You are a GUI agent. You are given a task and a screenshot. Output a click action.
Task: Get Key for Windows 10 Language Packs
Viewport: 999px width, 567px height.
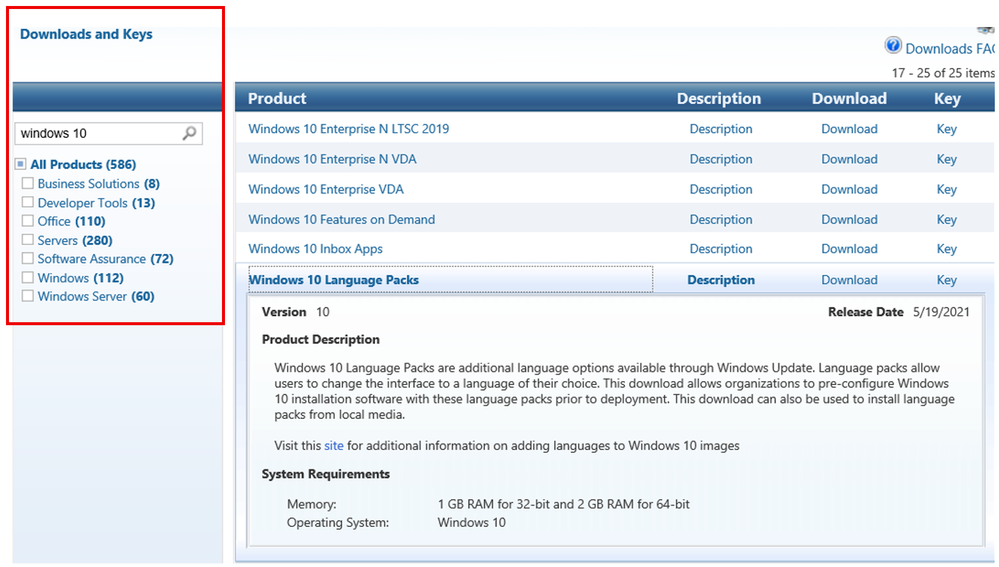pos(947,280)
